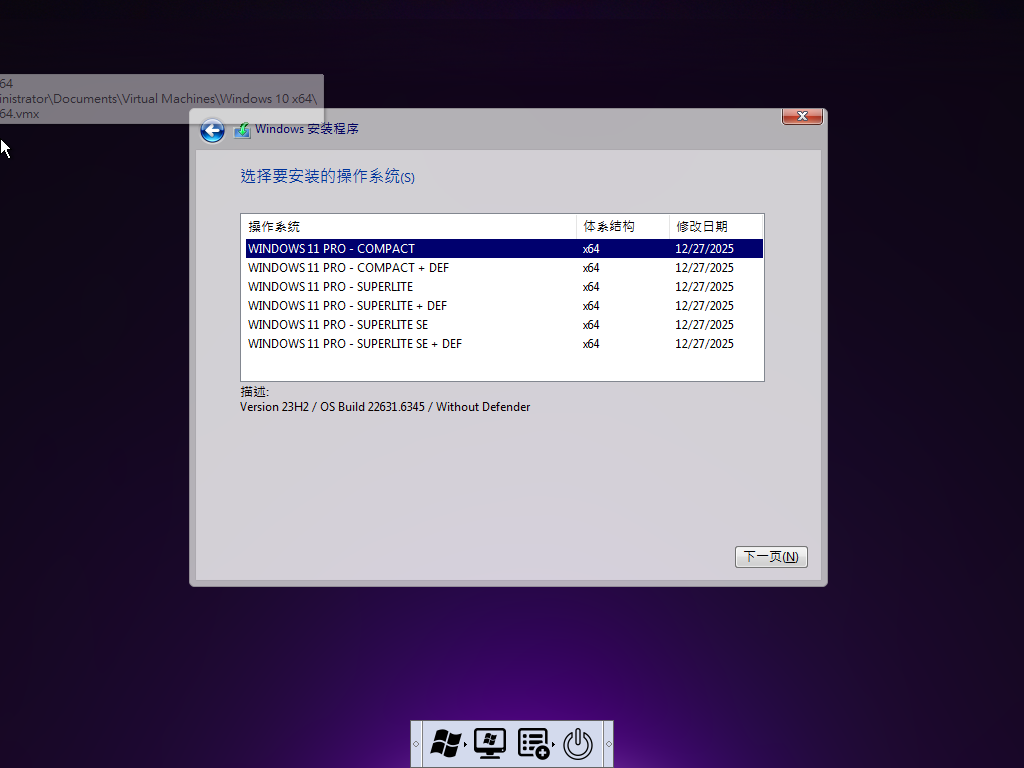The width and height of the screenshot is (1024, 768).
Task: Select WINDOWS 11 PRO - COMPACT
Action: click(331, 249)
